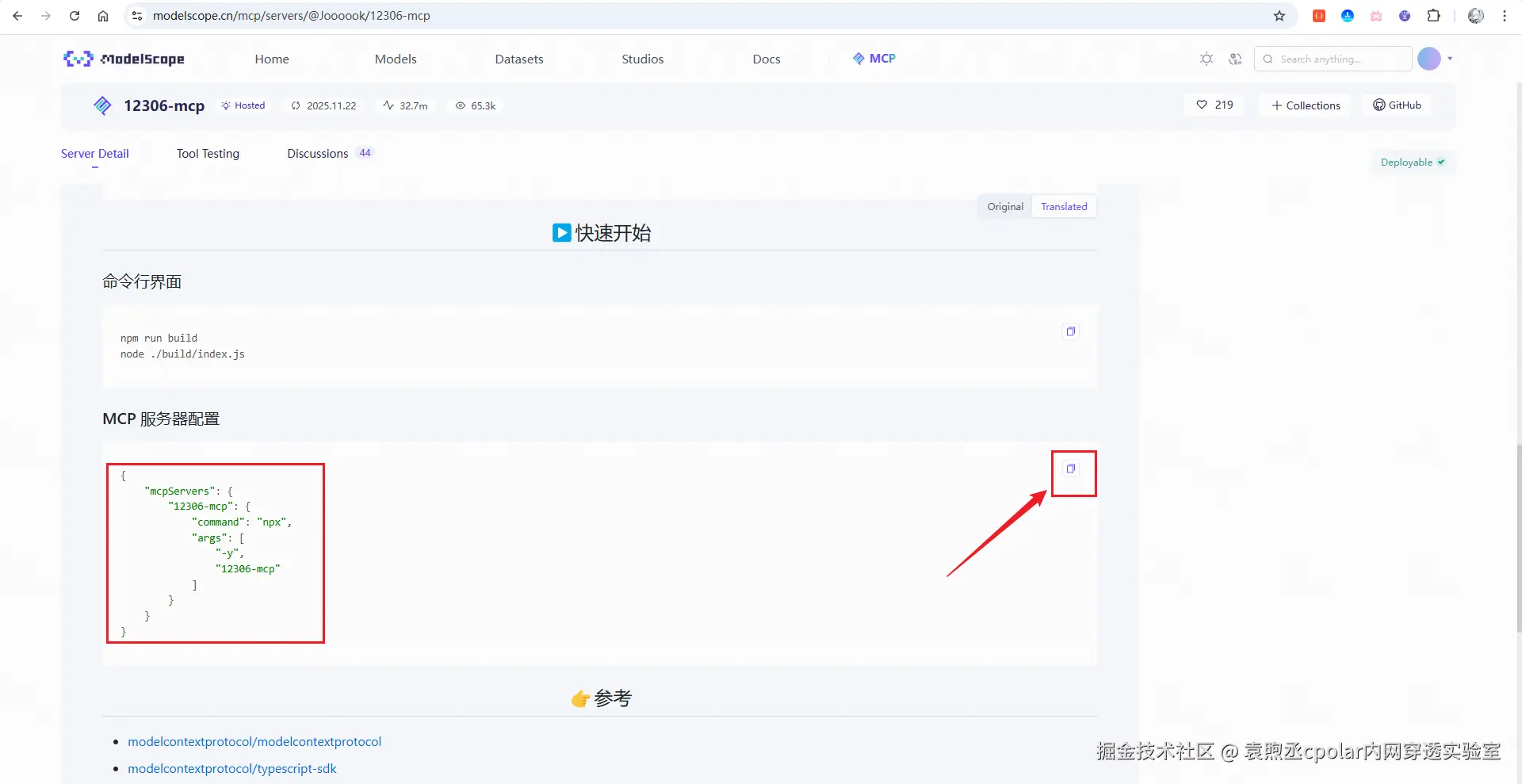
Task: Open the browser home page
Action: [103, 16]
